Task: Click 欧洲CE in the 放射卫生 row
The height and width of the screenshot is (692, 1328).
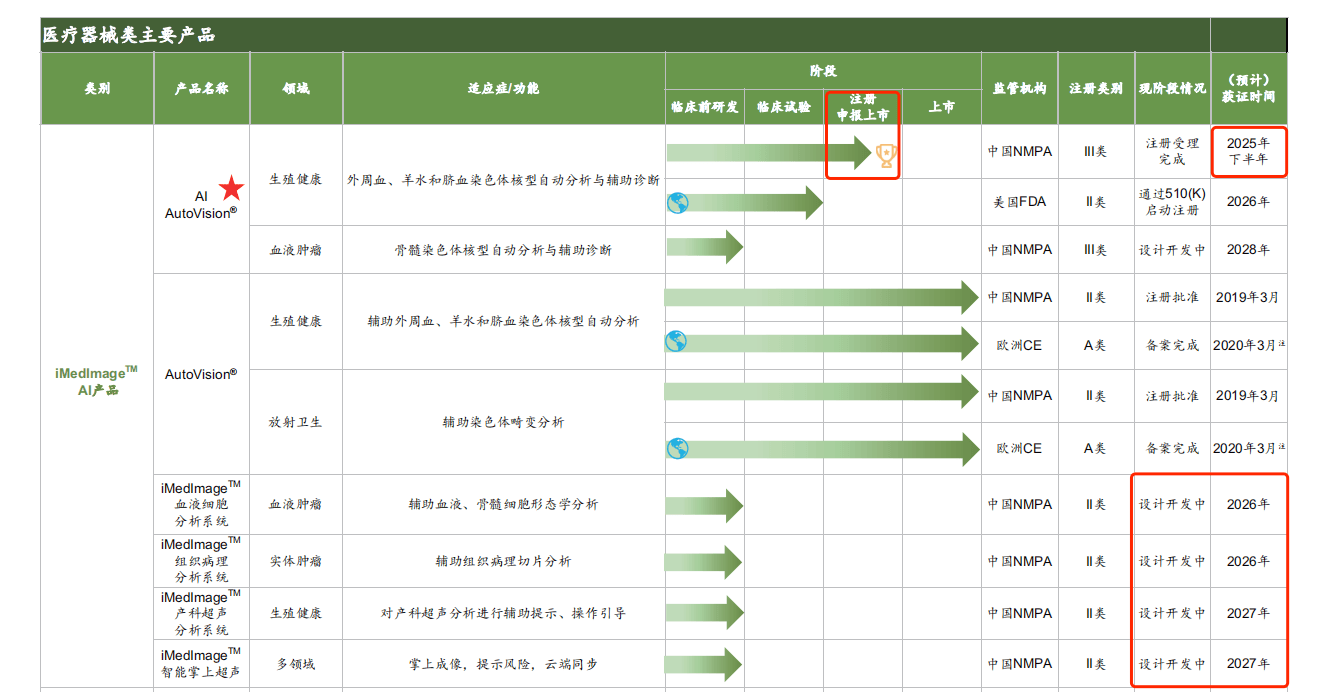Action: pyautogui.click(x=1020, y=448)
